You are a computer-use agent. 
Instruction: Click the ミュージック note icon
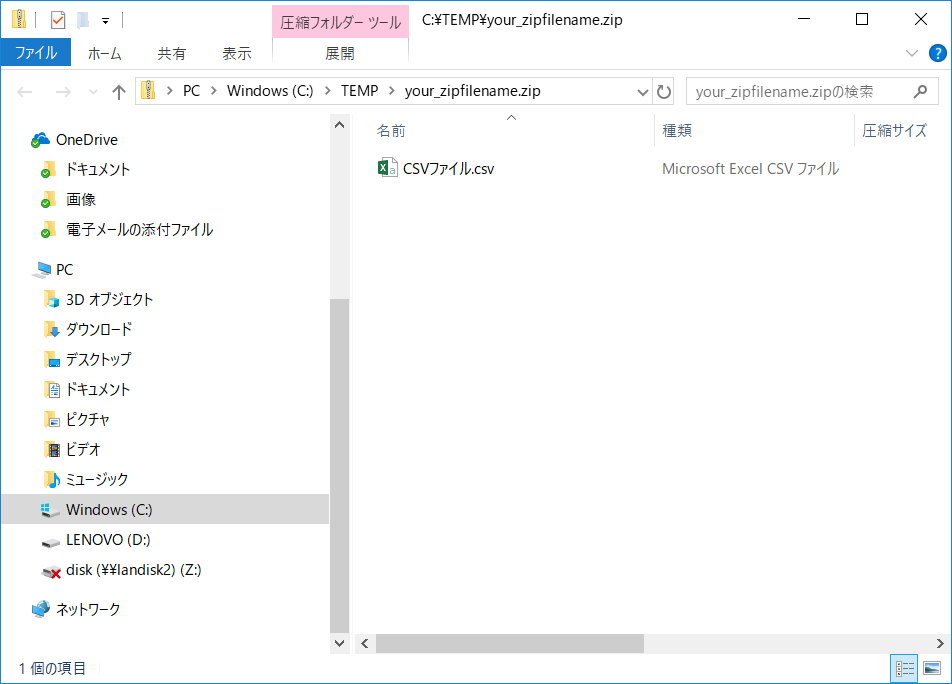pyautogui.click(x=52, y=479)
